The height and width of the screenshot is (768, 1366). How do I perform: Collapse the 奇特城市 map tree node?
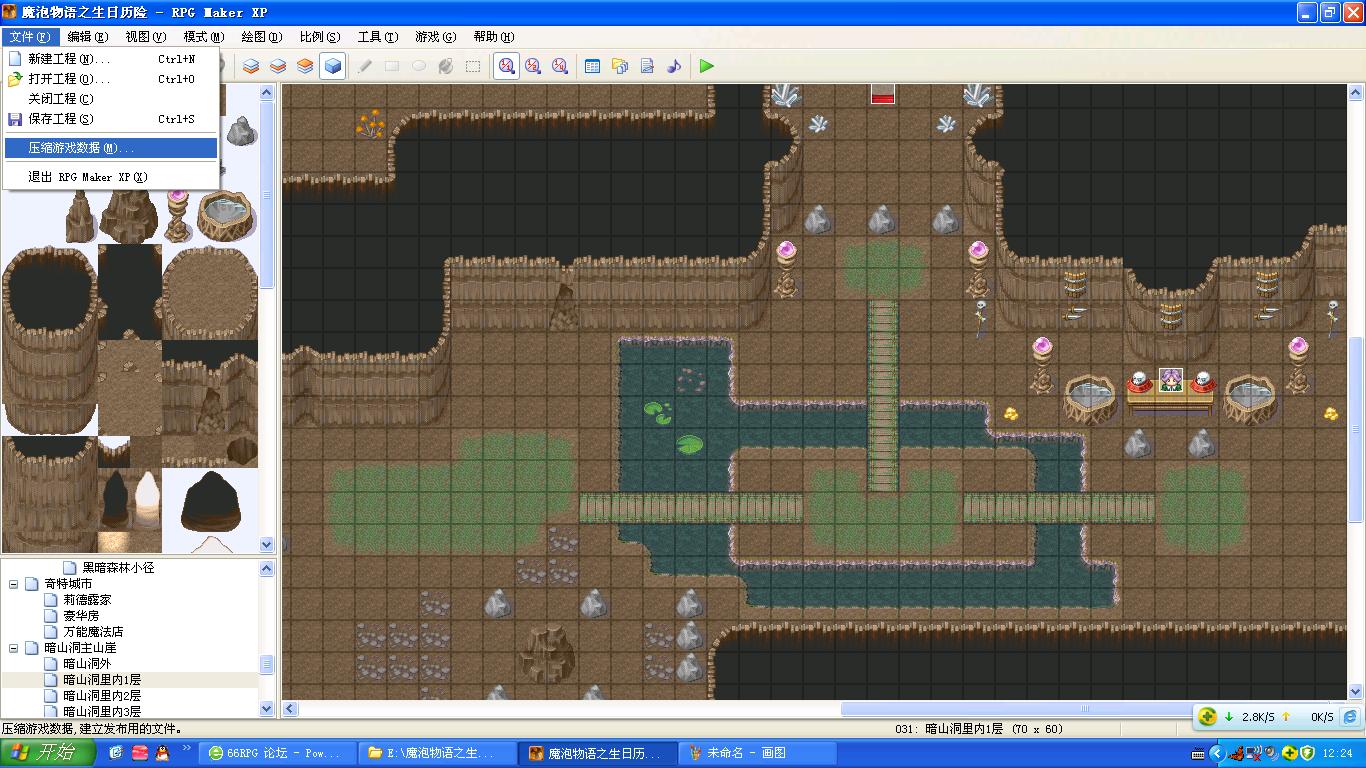tap(15, 584)
